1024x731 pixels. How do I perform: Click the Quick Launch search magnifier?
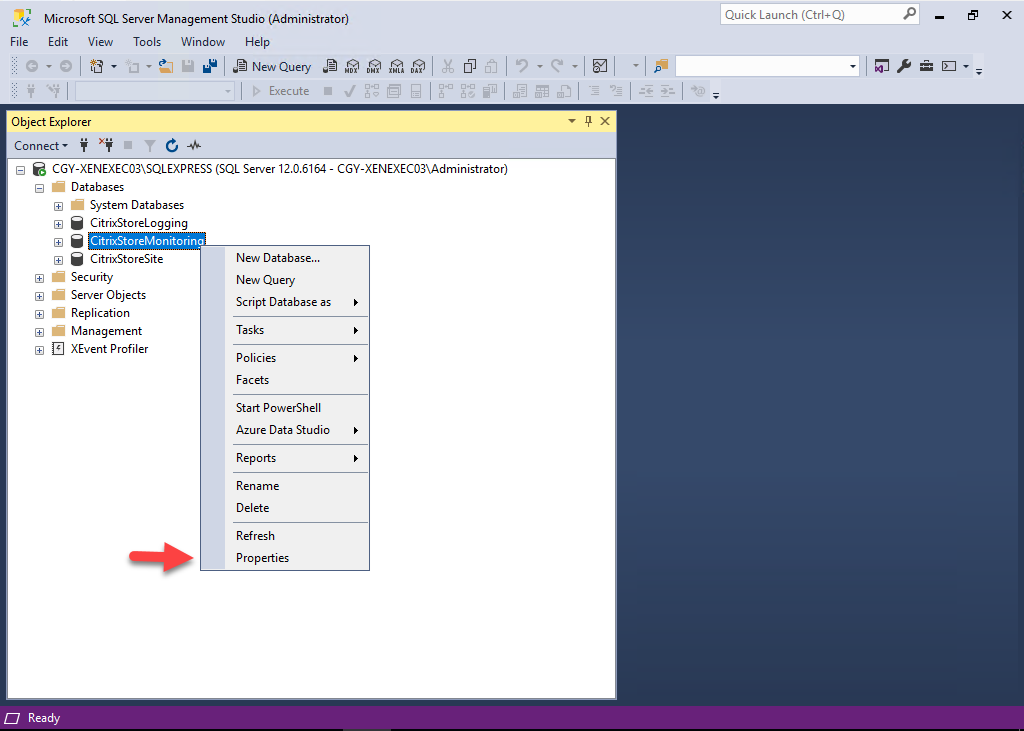coord(909,14)
